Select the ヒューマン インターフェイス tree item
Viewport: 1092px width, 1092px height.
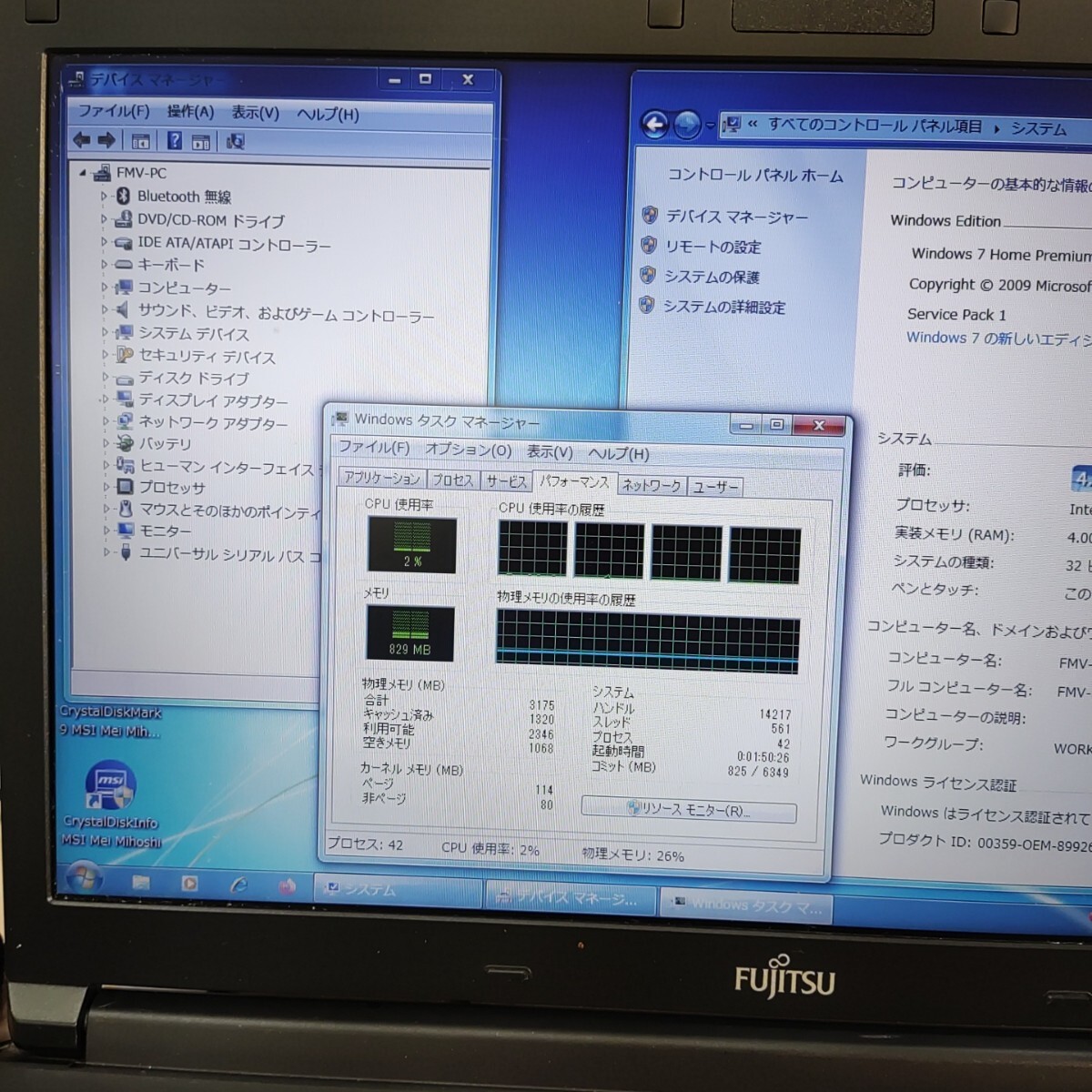tap(227, 467)
